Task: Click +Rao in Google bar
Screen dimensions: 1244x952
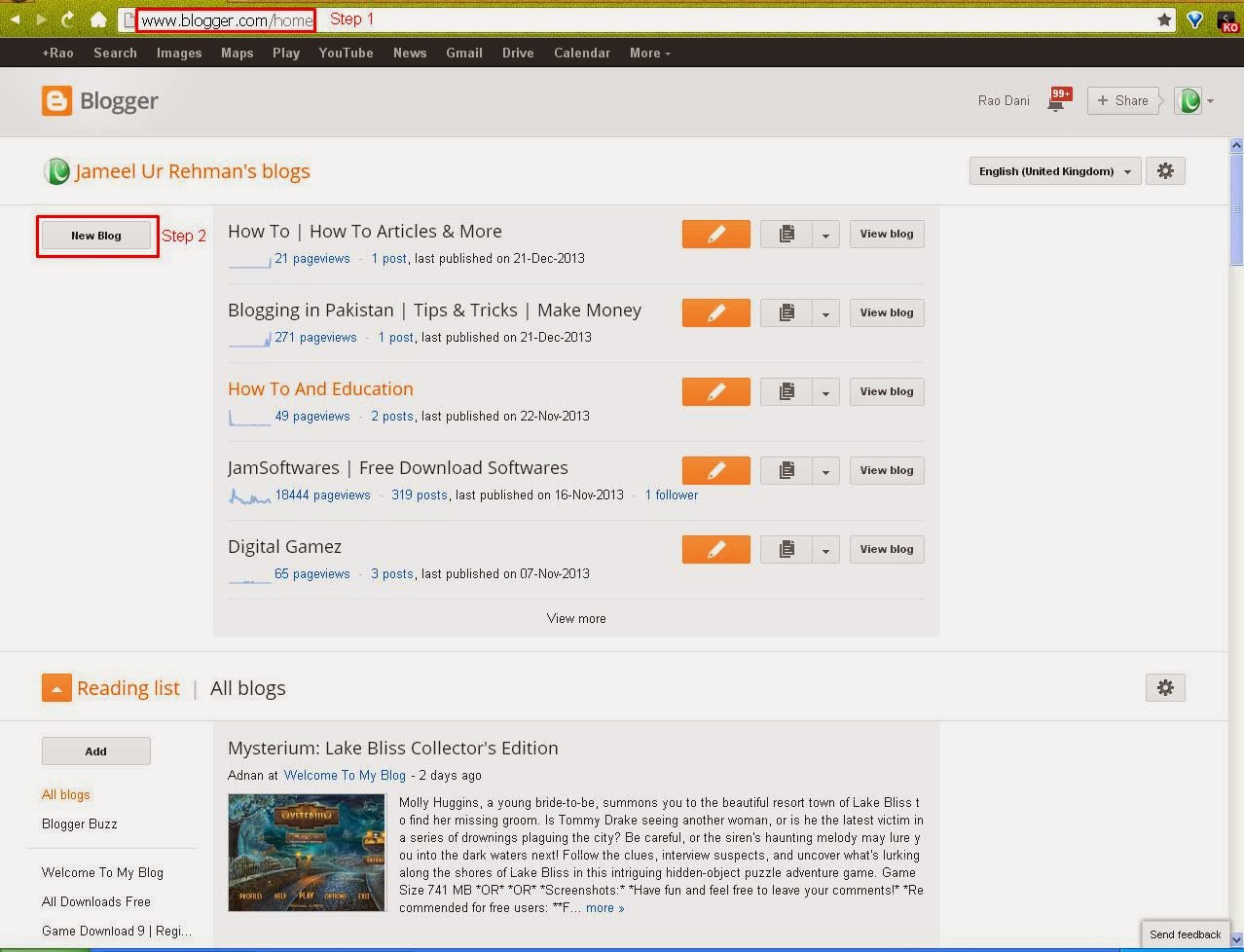Action: (57, 53)
